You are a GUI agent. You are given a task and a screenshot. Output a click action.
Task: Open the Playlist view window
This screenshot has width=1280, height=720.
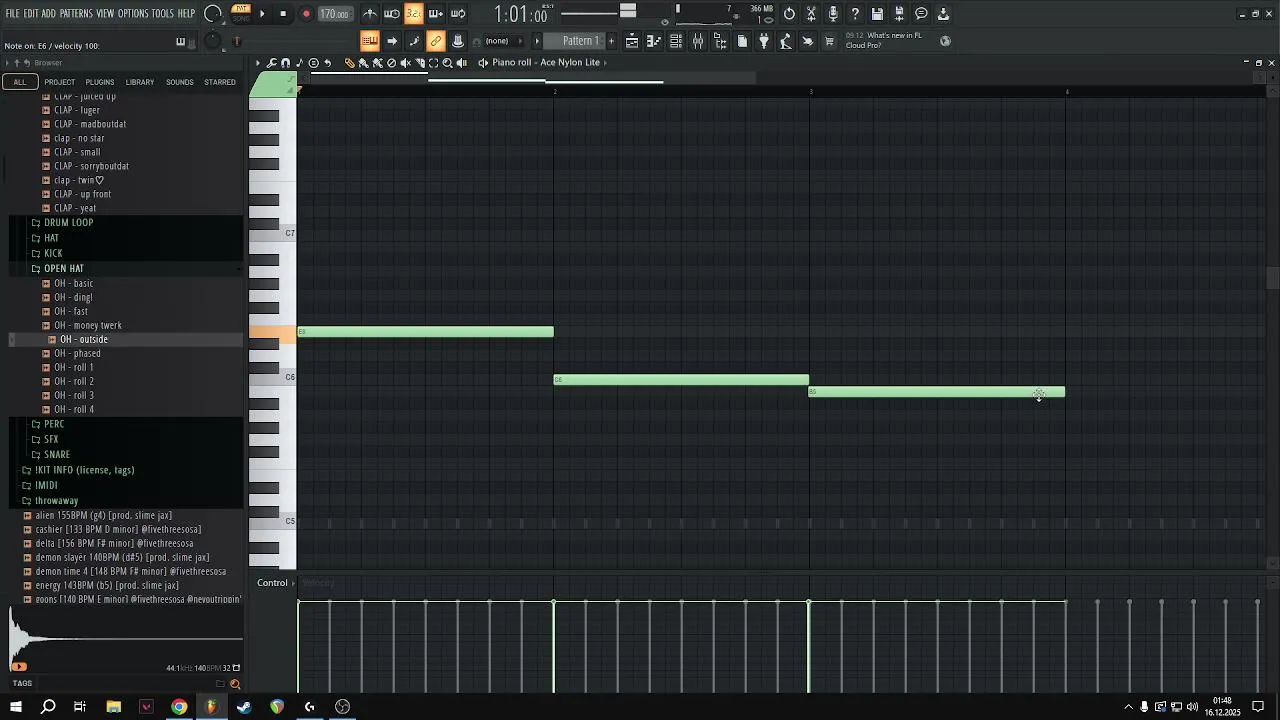coord(632,41)
